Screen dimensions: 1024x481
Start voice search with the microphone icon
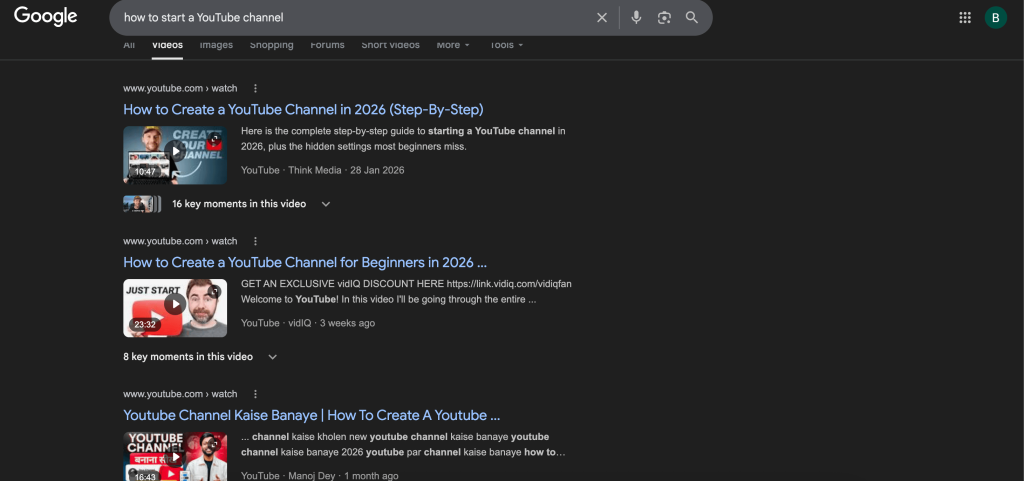point(636,18)
